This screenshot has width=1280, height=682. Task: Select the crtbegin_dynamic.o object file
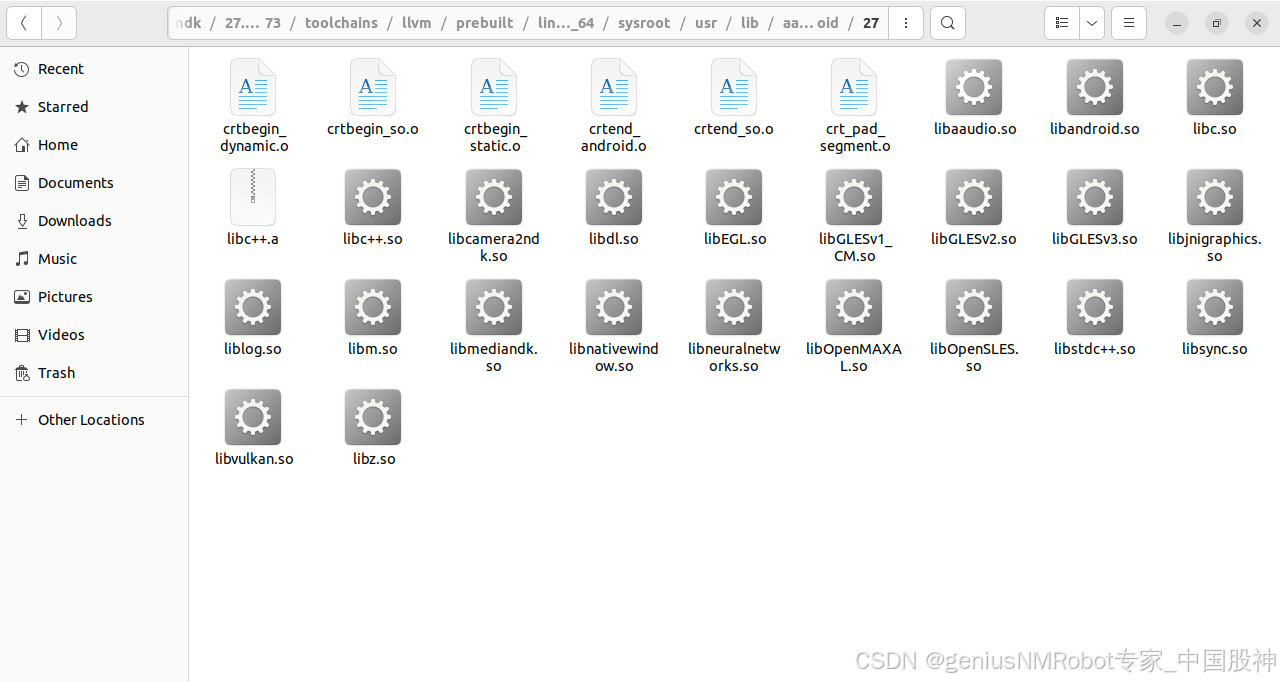click(253, 107)
